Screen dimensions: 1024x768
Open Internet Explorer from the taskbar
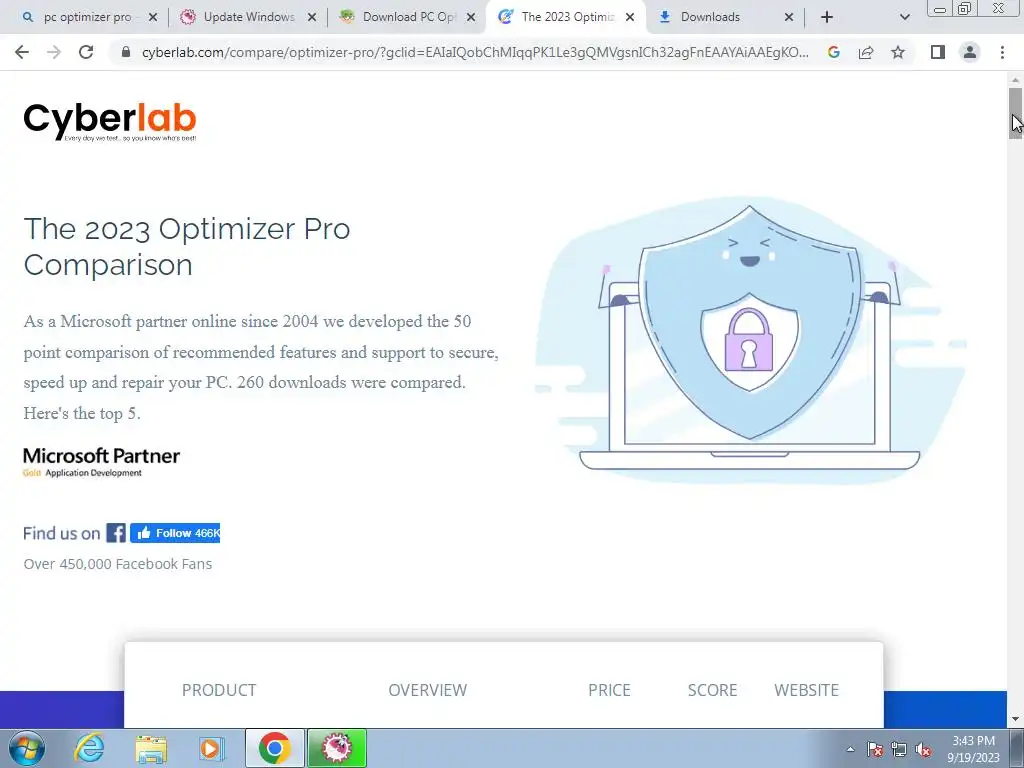tap(89, 748)
